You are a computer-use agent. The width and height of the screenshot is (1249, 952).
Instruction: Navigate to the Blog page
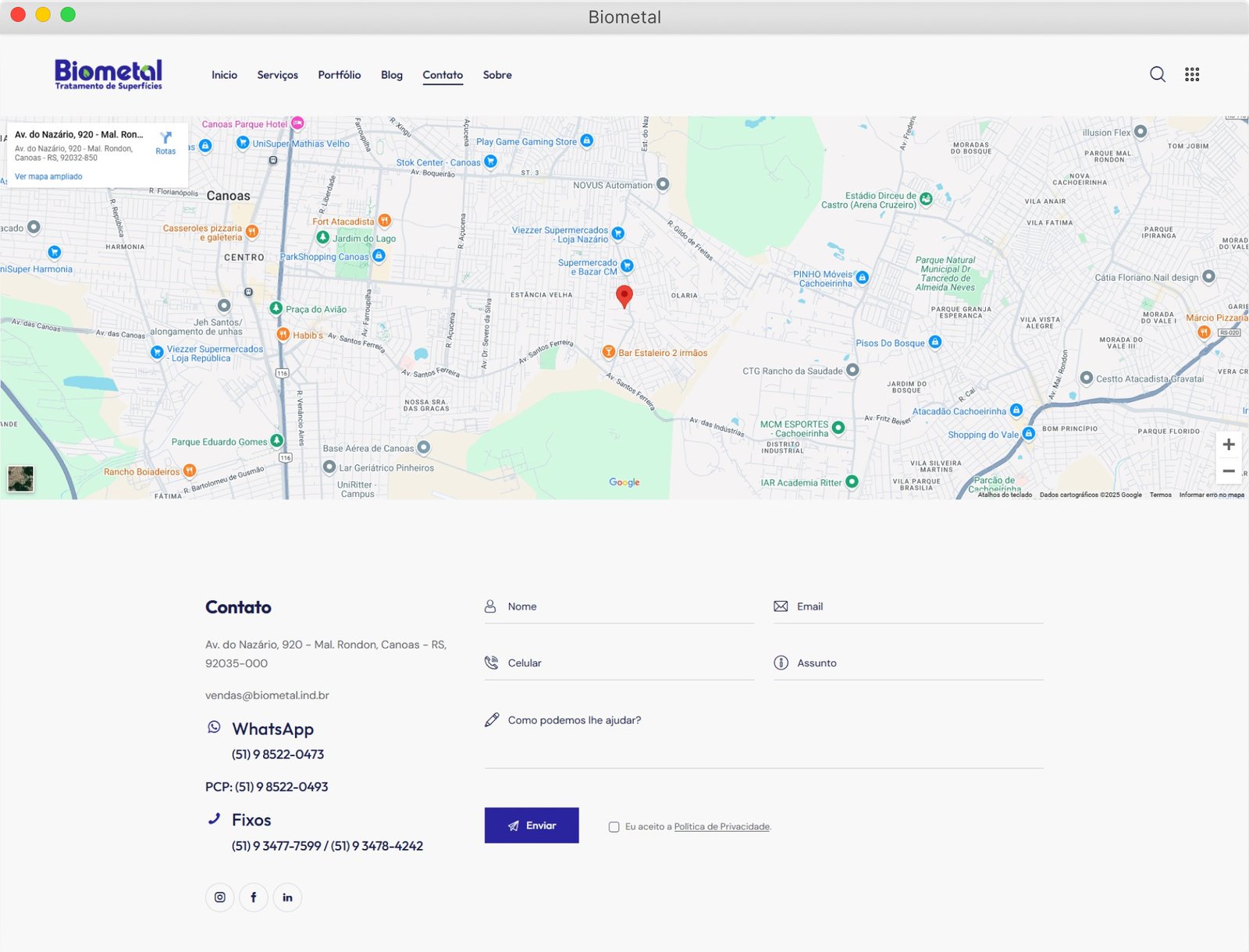(392, 75)
